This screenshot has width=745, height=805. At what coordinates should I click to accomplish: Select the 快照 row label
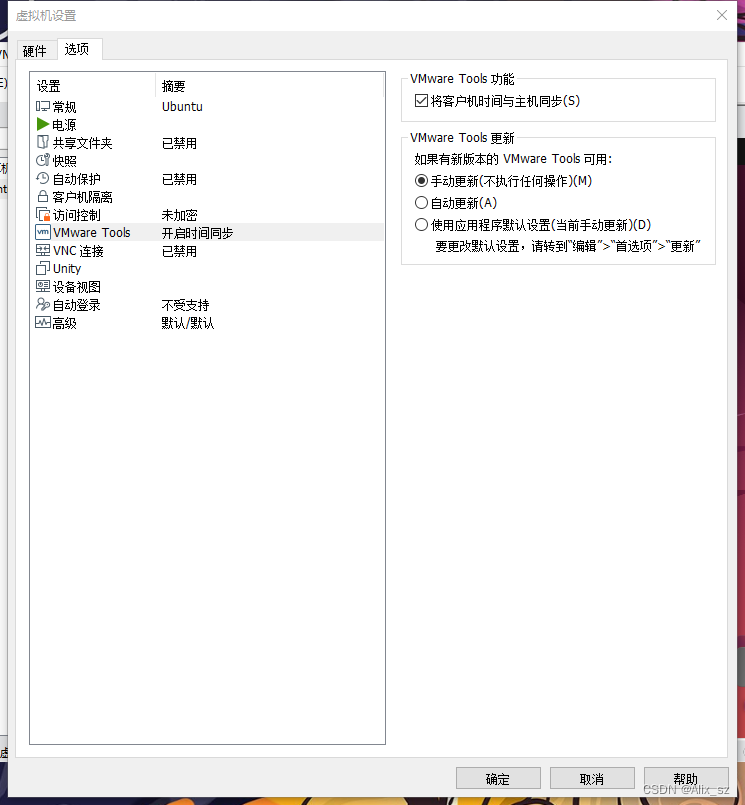pyautogui.click(x=64, y=161)
